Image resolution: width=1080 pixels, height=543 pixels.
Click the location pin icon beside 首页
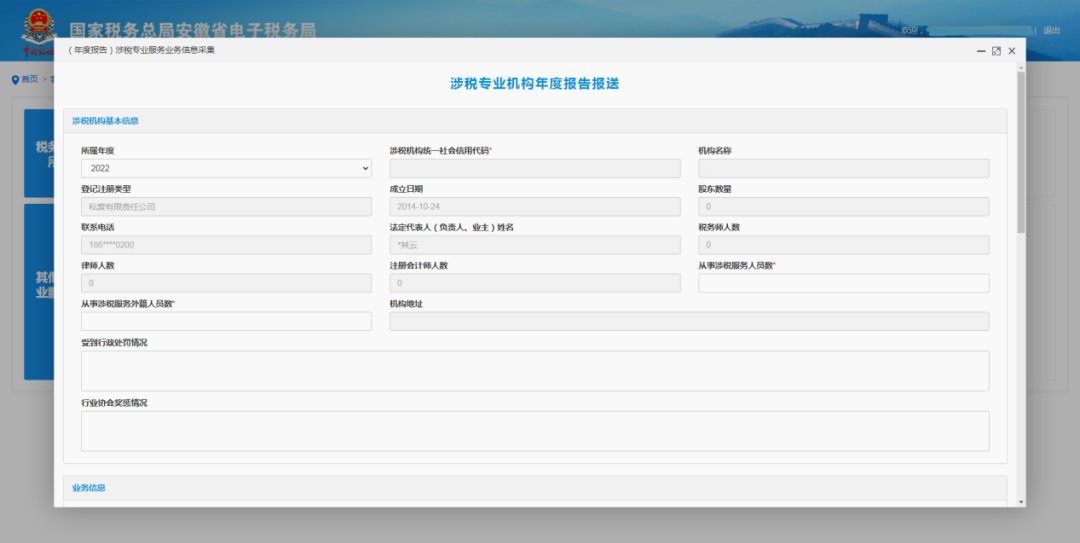(x=15, y=79)
